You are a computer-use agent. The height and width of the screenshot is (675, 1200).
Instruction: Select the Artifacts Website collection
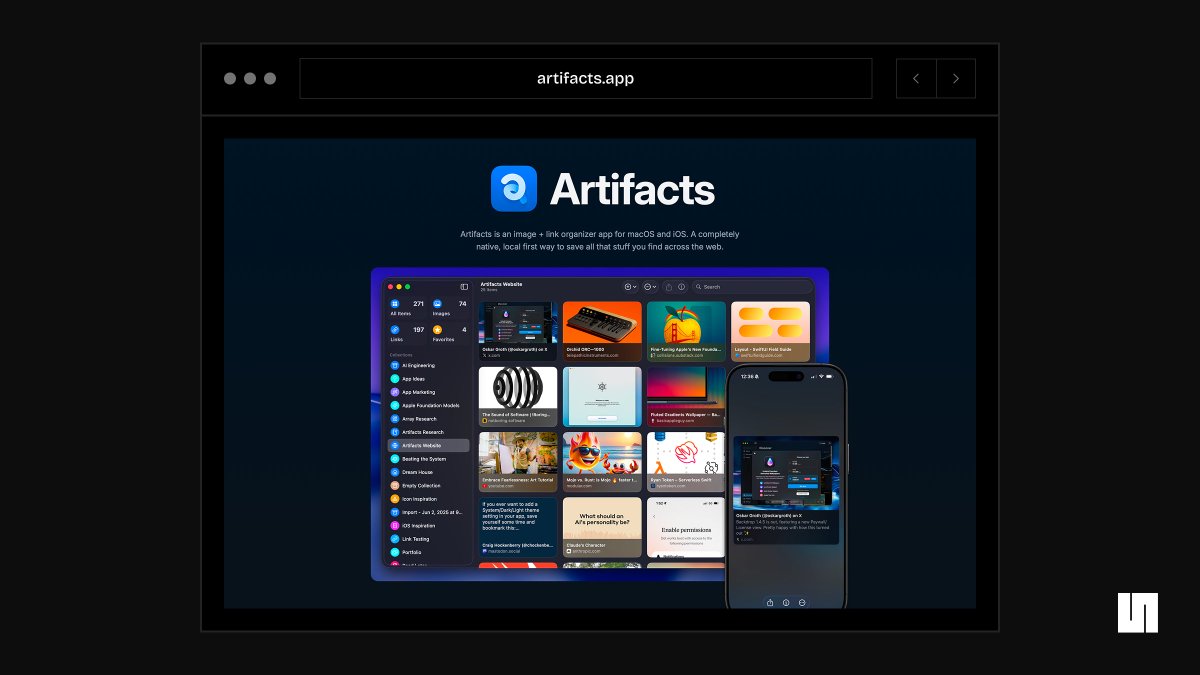428,445
